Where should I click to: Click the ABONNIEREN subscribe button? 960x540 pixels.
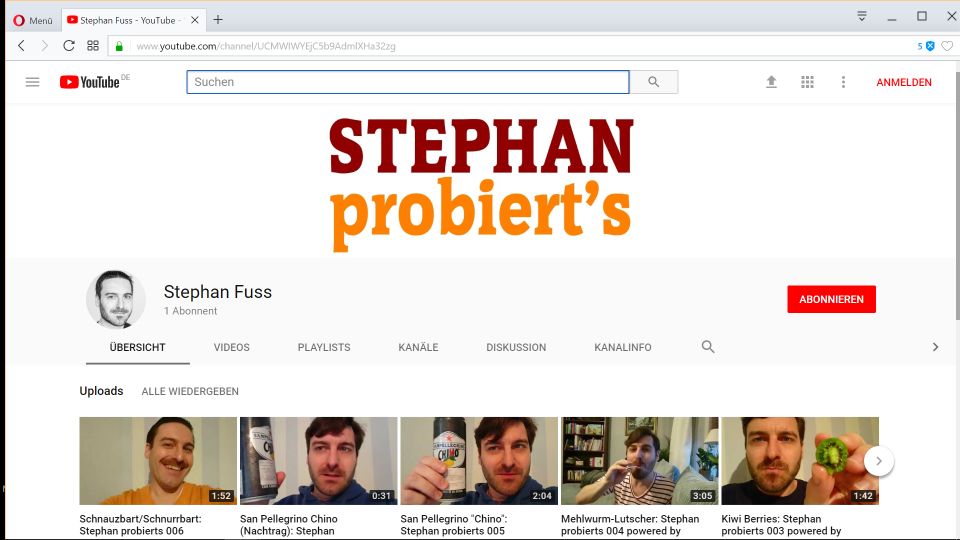pyautogui.click(x=831, y=299)
